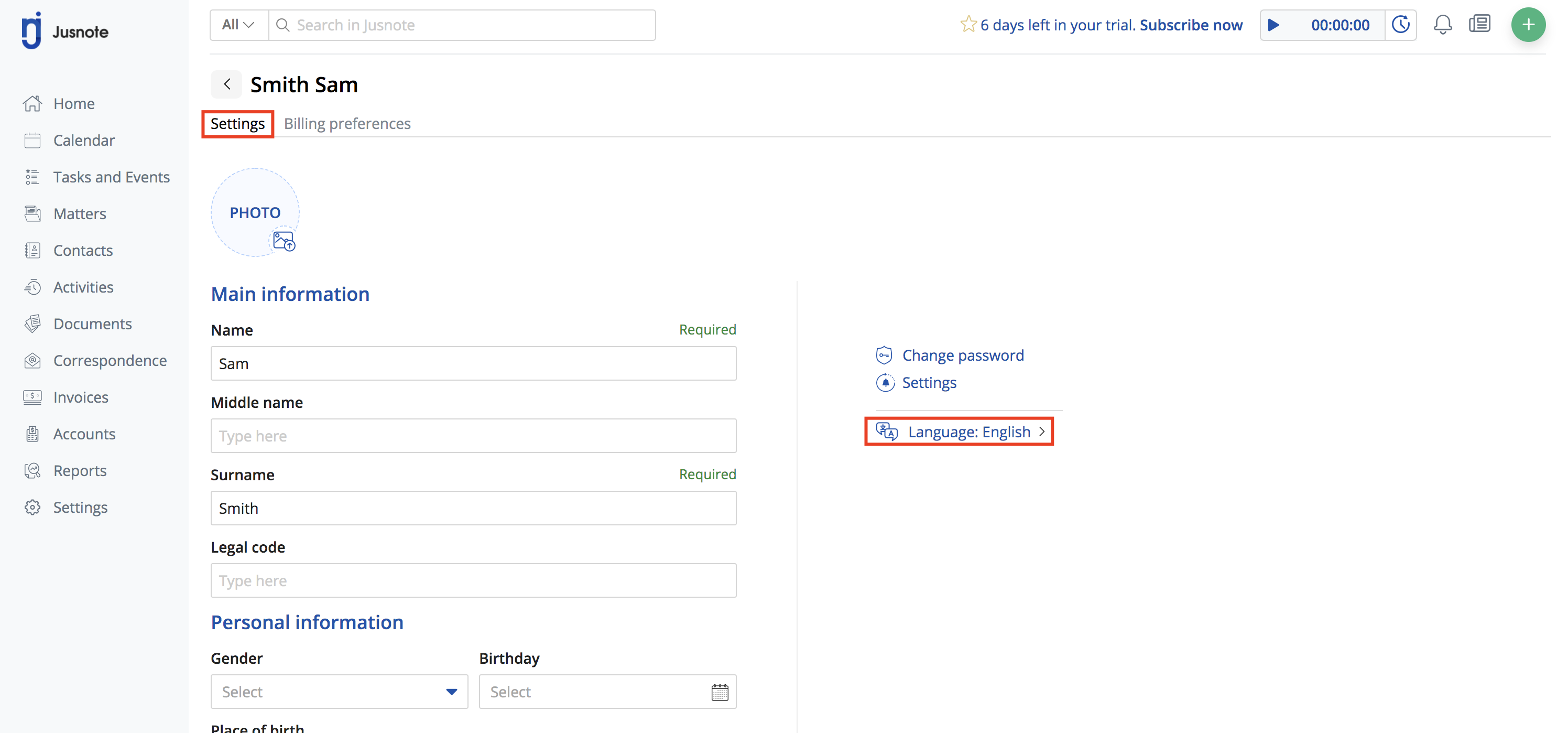This screenshot has width=1568, height=733.
Task: Click the trial star icon
Action: click(x=968, y=24)
